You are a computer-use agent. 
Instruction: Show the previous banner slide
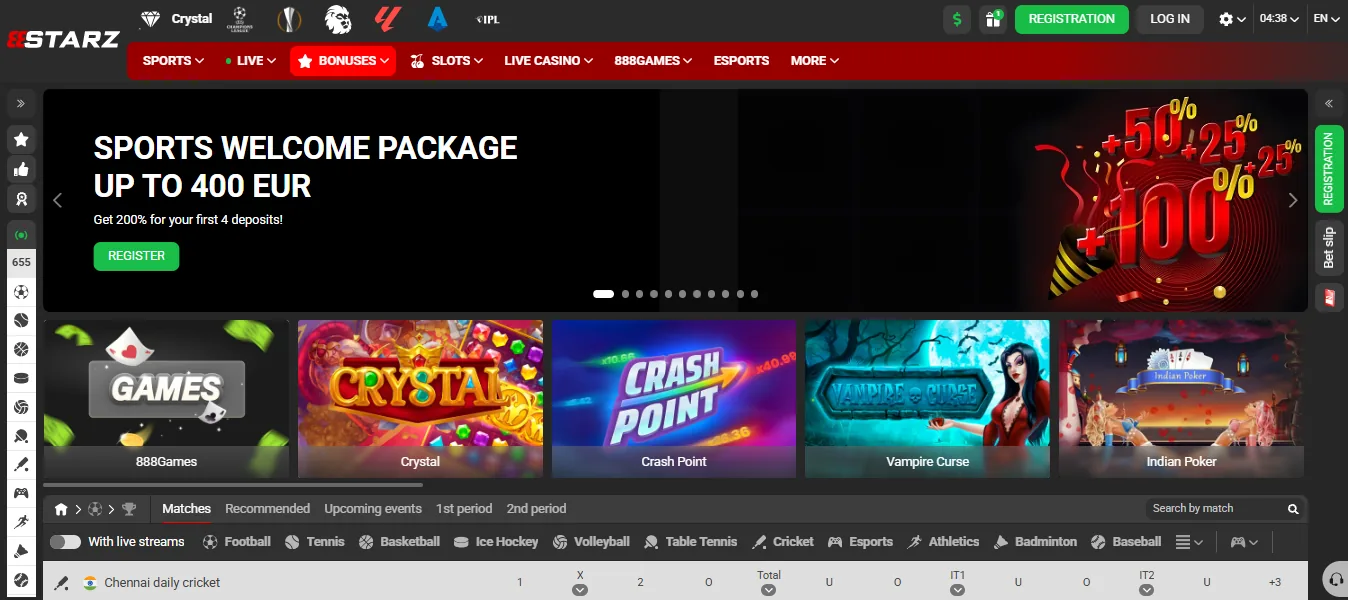[x=57, y=200]
